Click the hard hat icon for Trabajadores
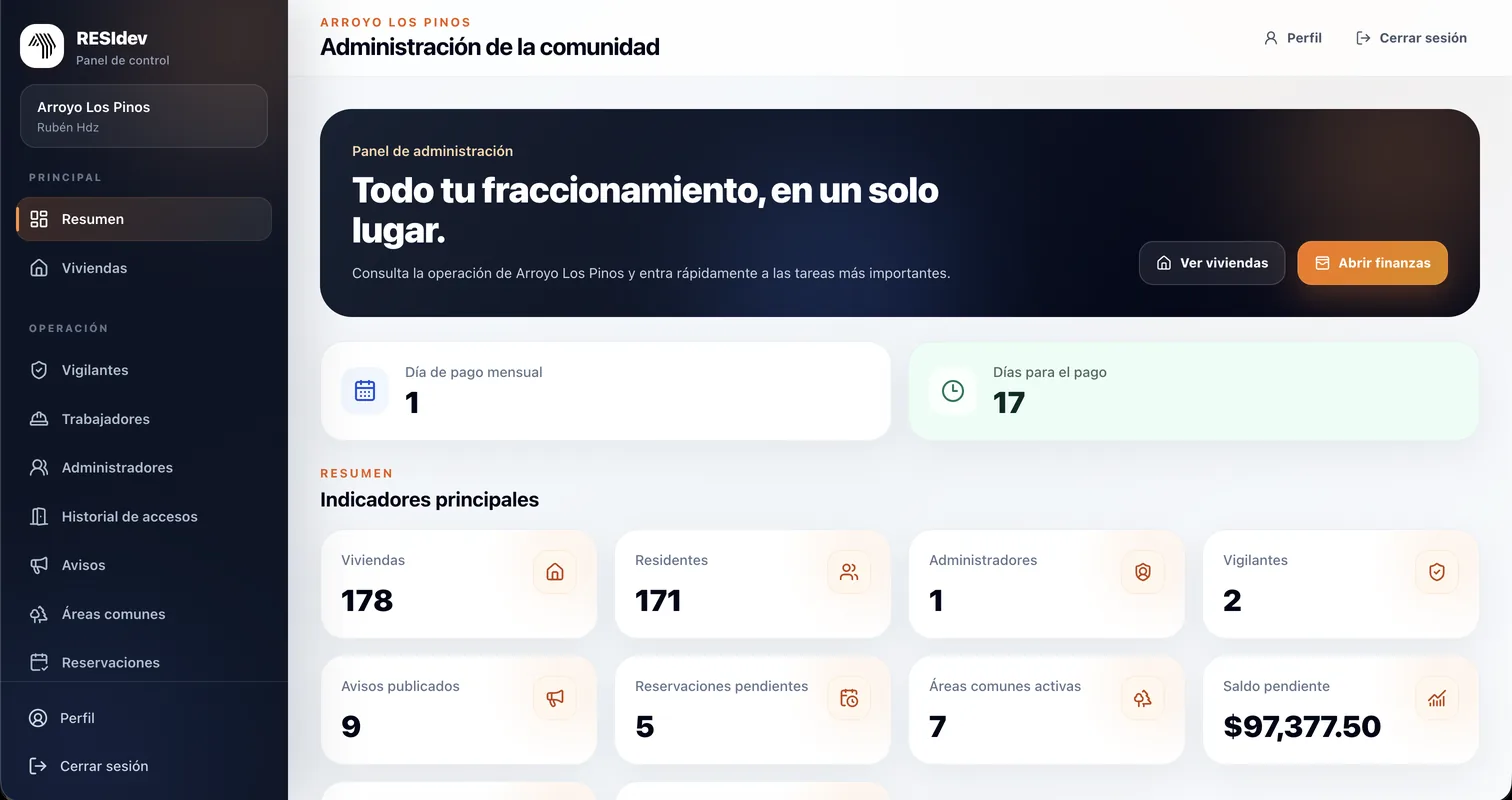The width and height of the screenshot is (1512, 800). tap(39, 419)
